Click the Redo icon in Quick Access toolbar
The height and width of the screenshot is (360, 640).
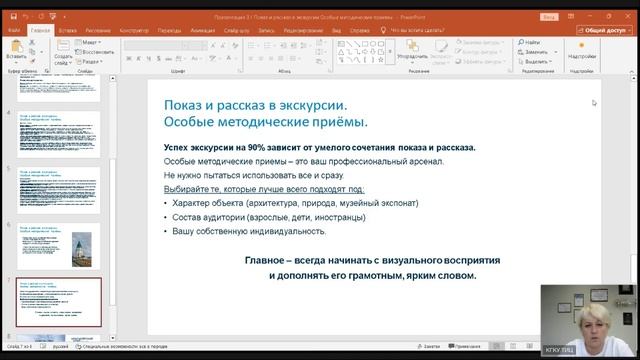41,16
